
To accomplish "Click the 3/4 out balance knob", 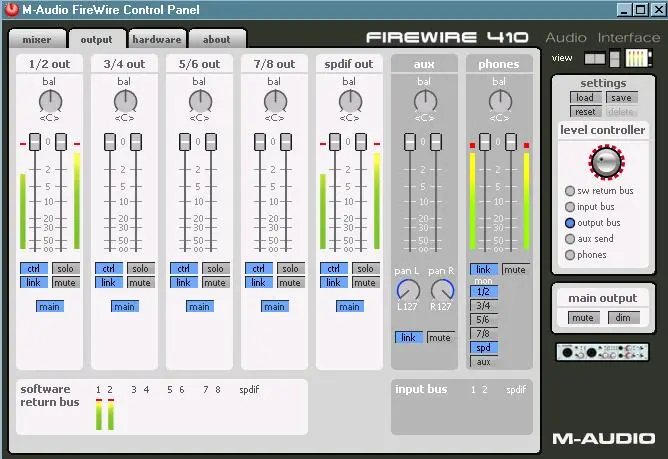I will click(x=125, y=102).
